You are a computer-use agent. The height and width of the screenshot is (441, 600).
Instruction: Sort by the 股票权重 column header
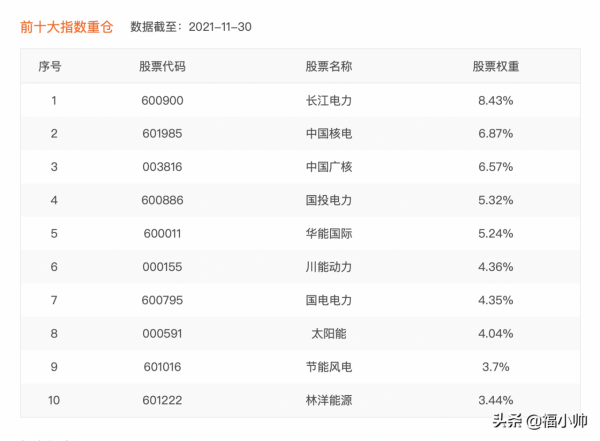tap(496, 67)
